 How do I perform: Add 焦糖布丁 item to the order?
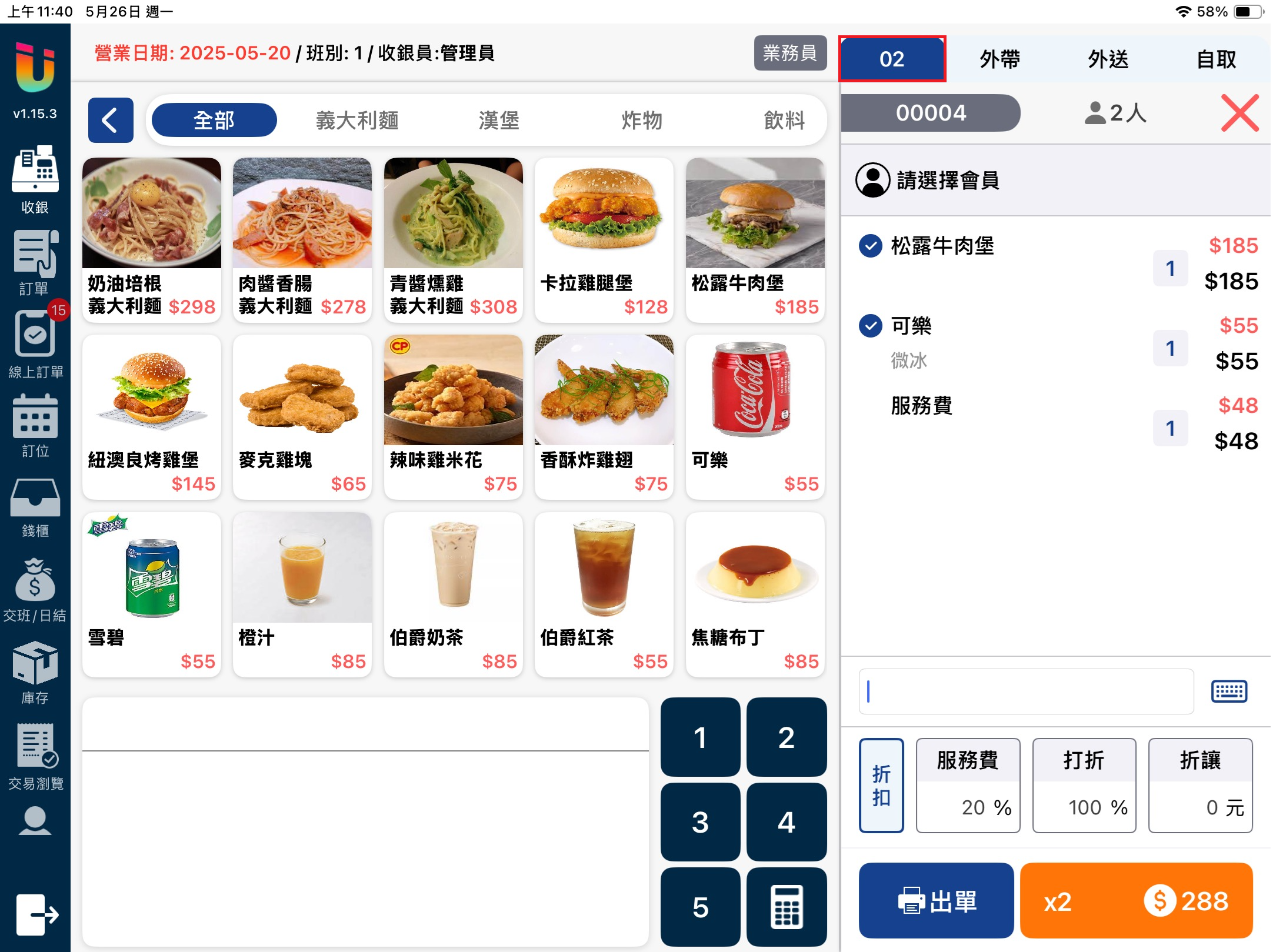tap(755, 594)
